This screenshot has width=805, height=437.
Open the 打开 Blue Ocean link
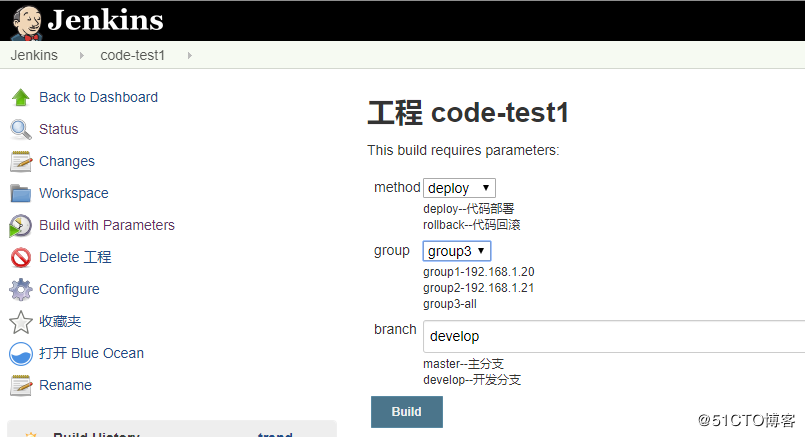[x=91, y=353]
